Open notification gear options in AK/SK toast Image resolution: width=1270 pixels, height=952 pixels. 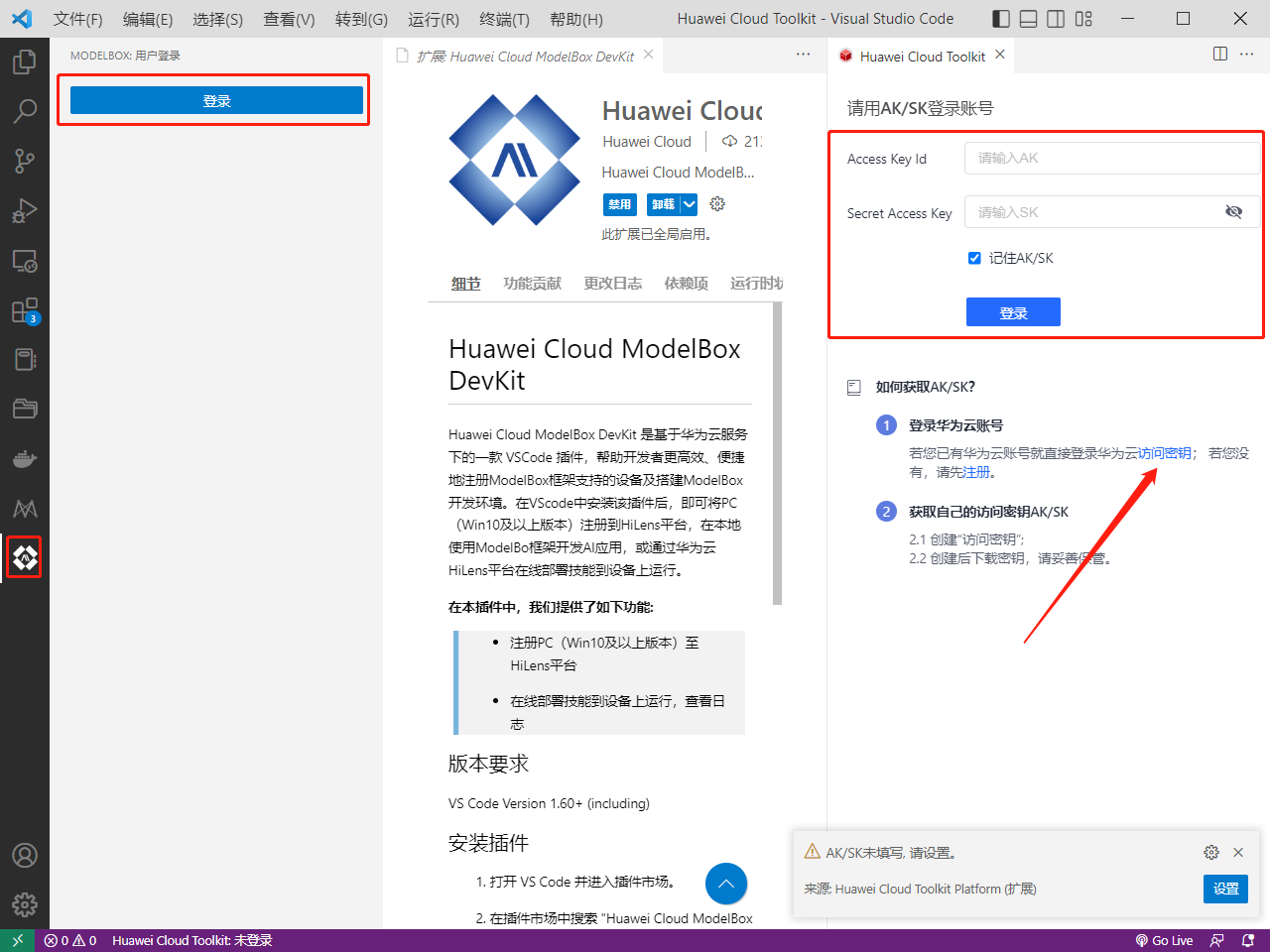[1211, 852]
